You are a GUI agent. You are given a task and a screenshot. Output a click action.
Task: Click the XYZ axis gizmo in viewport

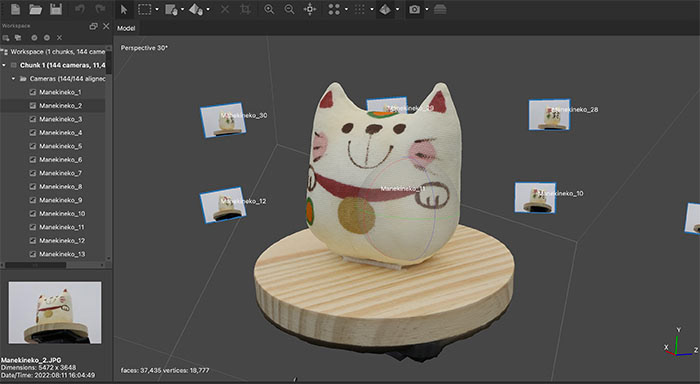pos(679,343)
